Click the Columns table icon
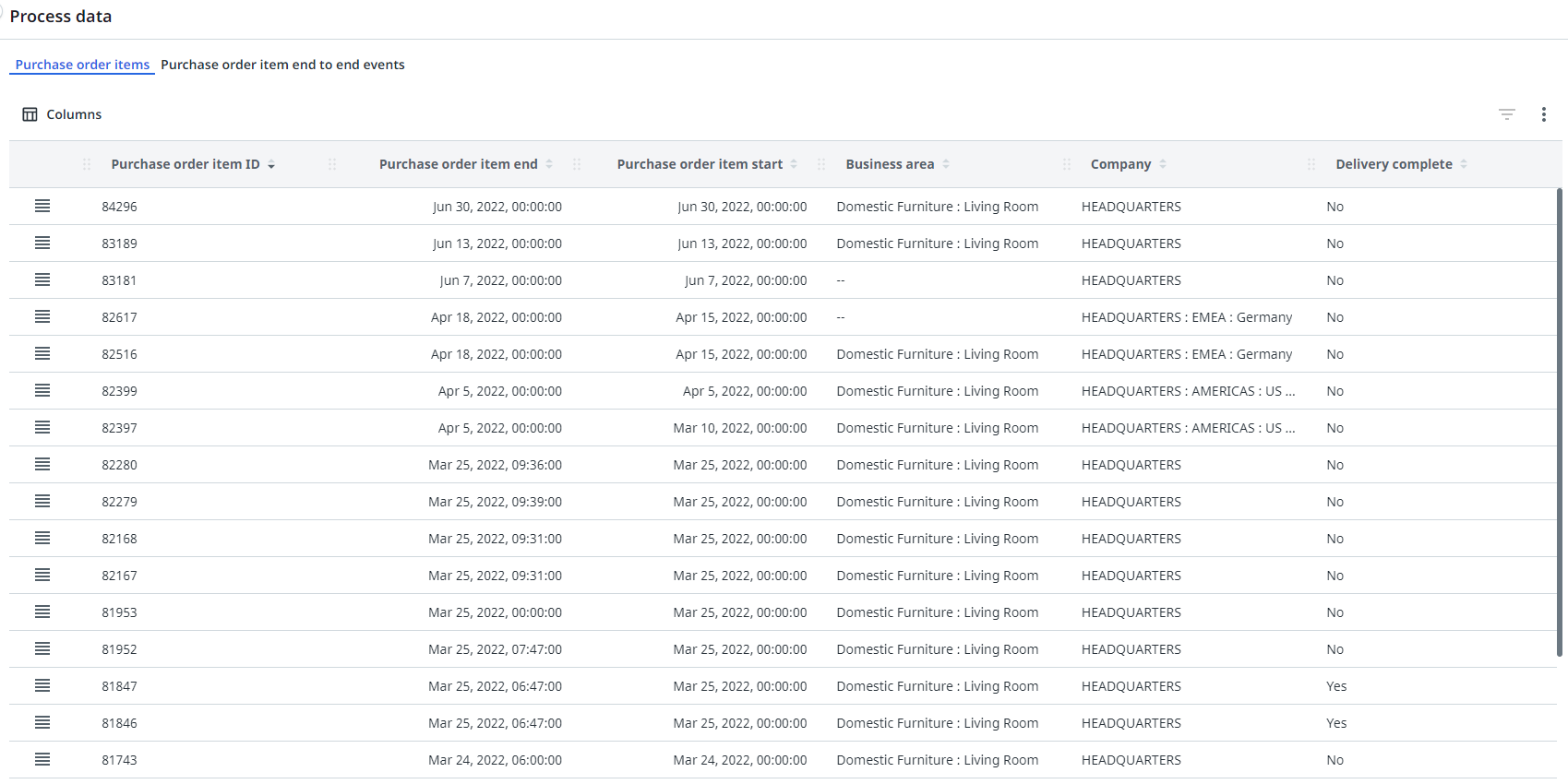Viewport: 1568px width, 784px height. [x=30, y=114]
